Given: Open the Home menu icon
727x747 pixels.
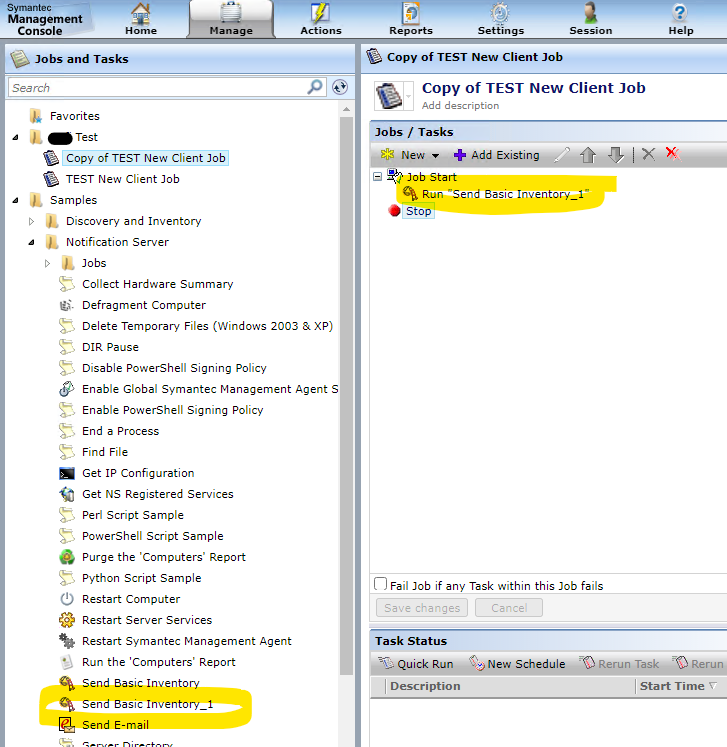Looking at the screenshot, I should coord(141,13).
